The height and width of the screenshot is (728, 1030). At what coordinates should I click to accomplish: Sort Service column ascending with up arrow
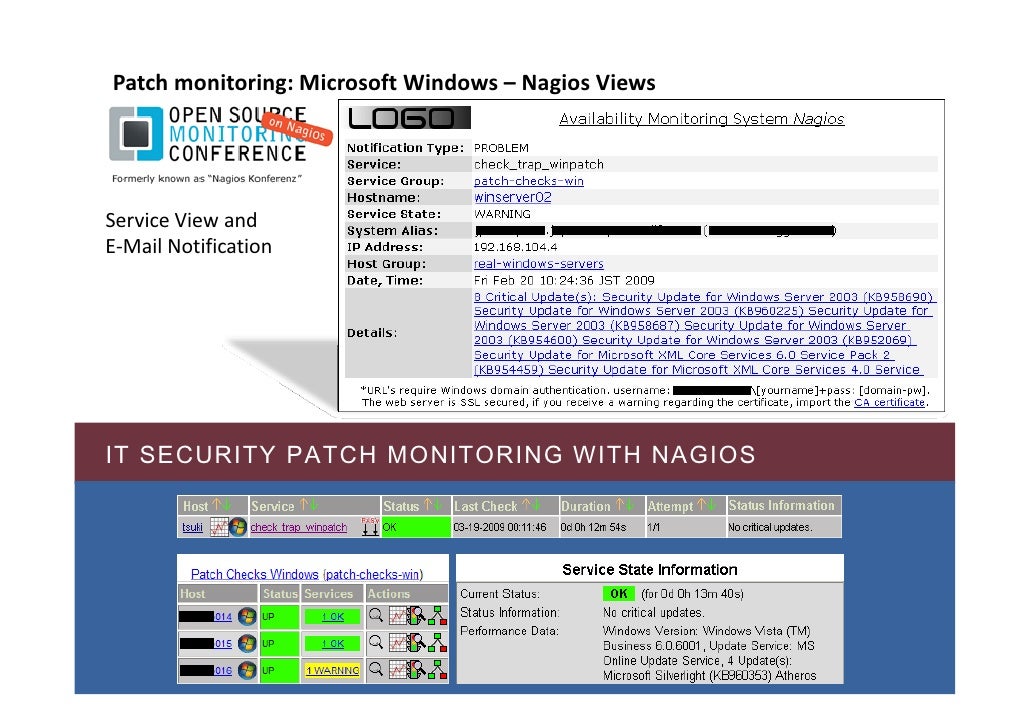(x=303, y=505)
